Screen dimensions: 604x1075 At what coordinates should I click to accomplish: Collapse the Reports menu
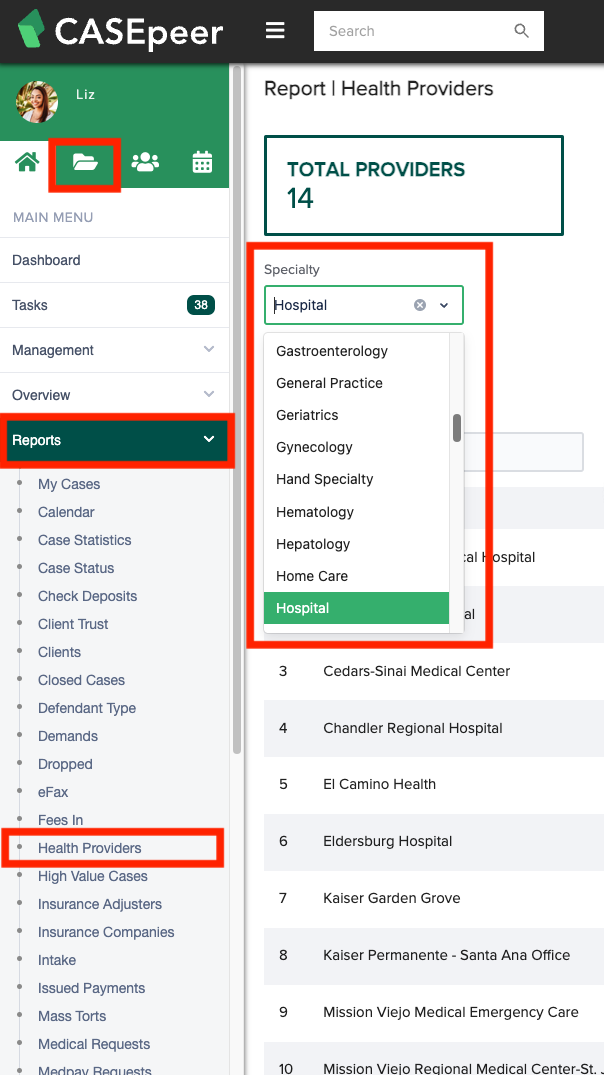(x=114, y=440)
